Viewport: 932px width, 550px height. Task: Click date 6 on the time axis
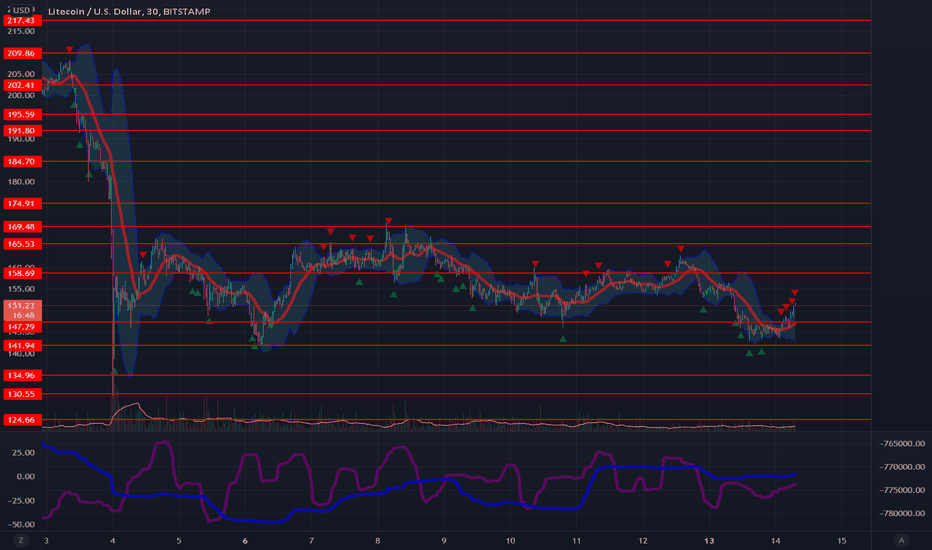point(245,540)
